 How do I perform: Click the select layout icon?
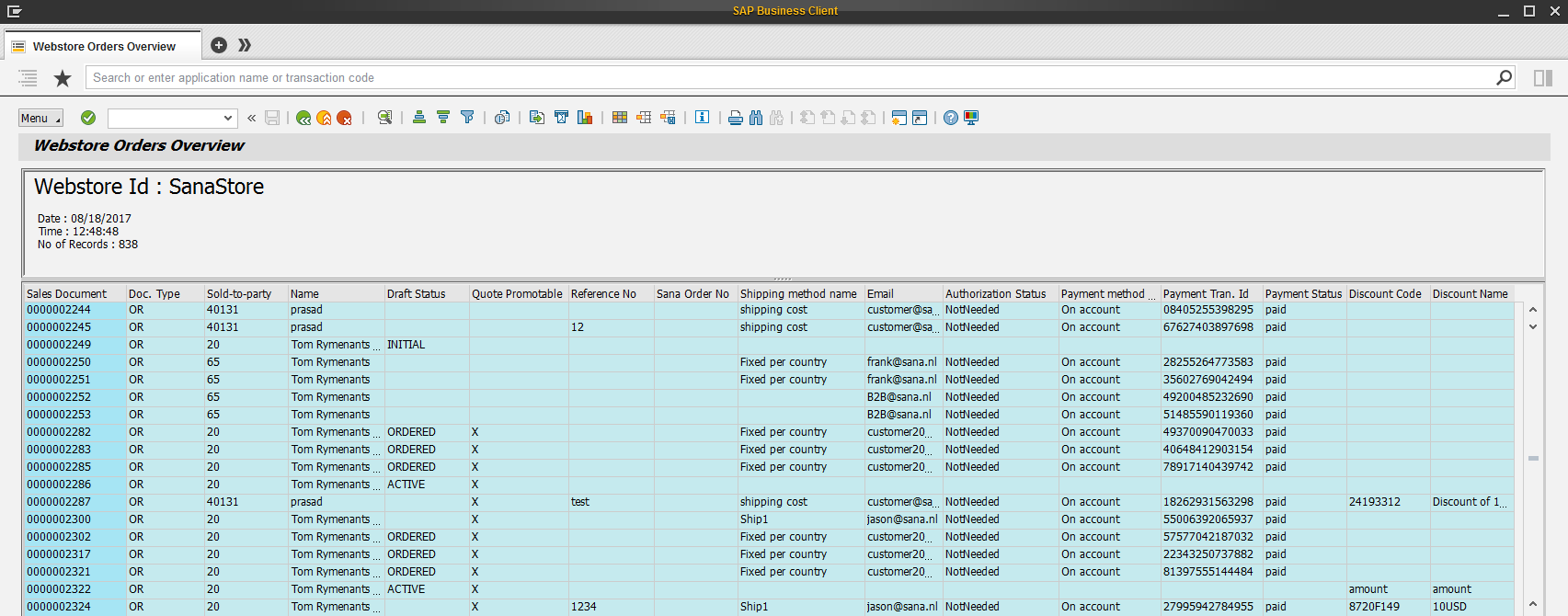coord(644,118)
